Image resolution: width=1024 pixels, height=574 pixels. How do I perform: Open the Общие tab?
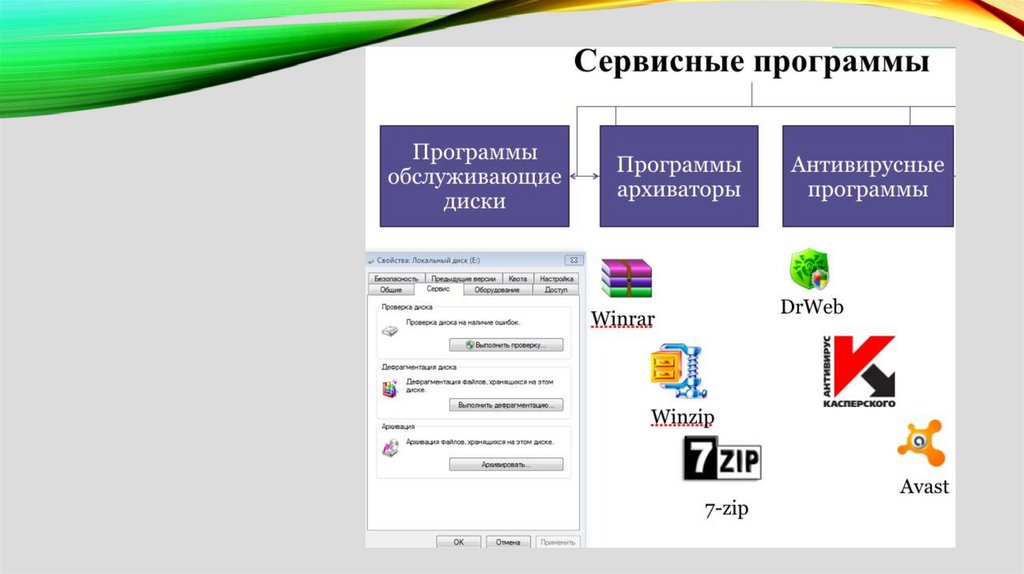391,289
